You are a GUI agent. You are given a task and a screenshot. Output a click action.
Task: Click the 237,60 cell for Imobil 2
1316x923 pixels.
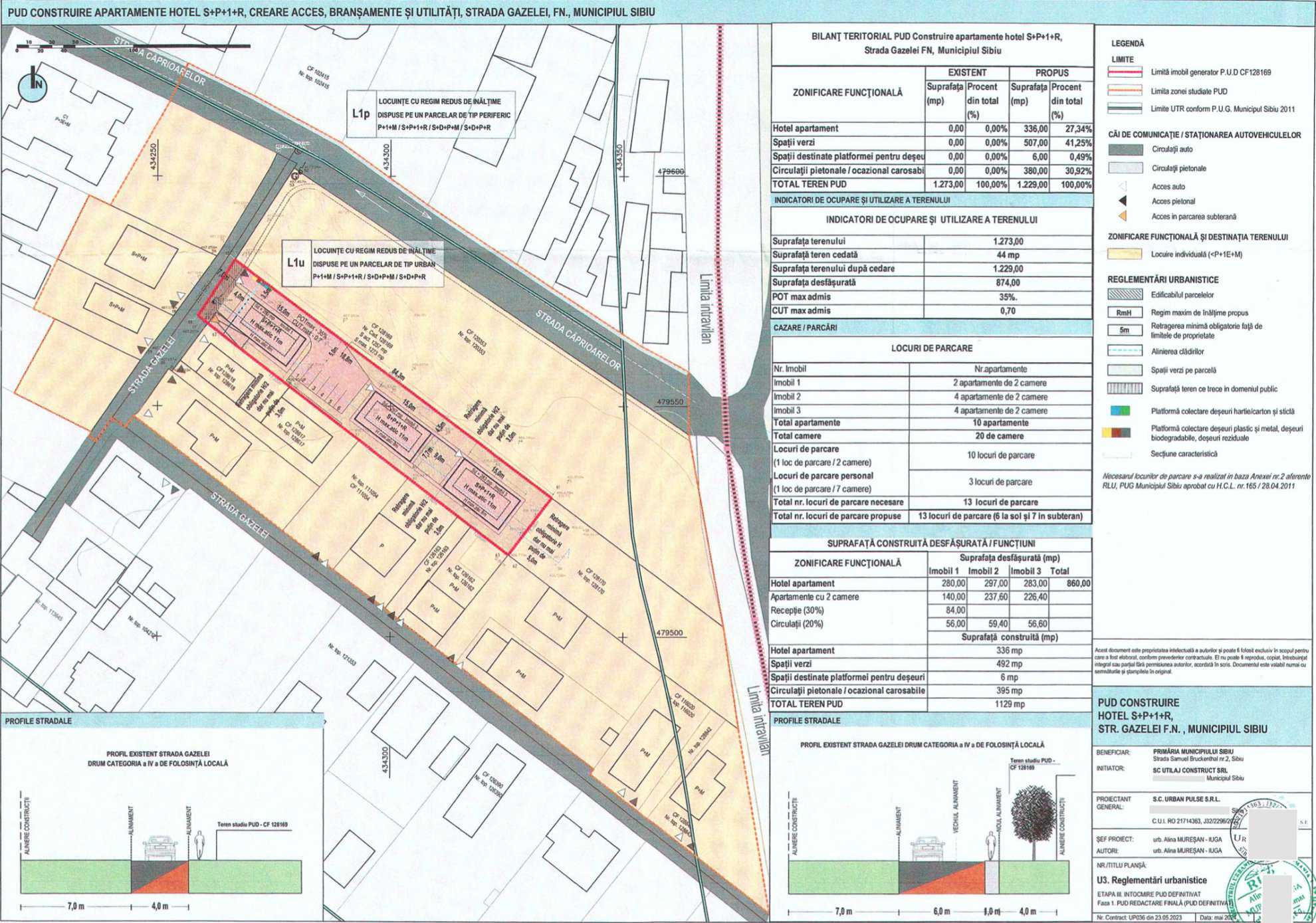[988, 597]
